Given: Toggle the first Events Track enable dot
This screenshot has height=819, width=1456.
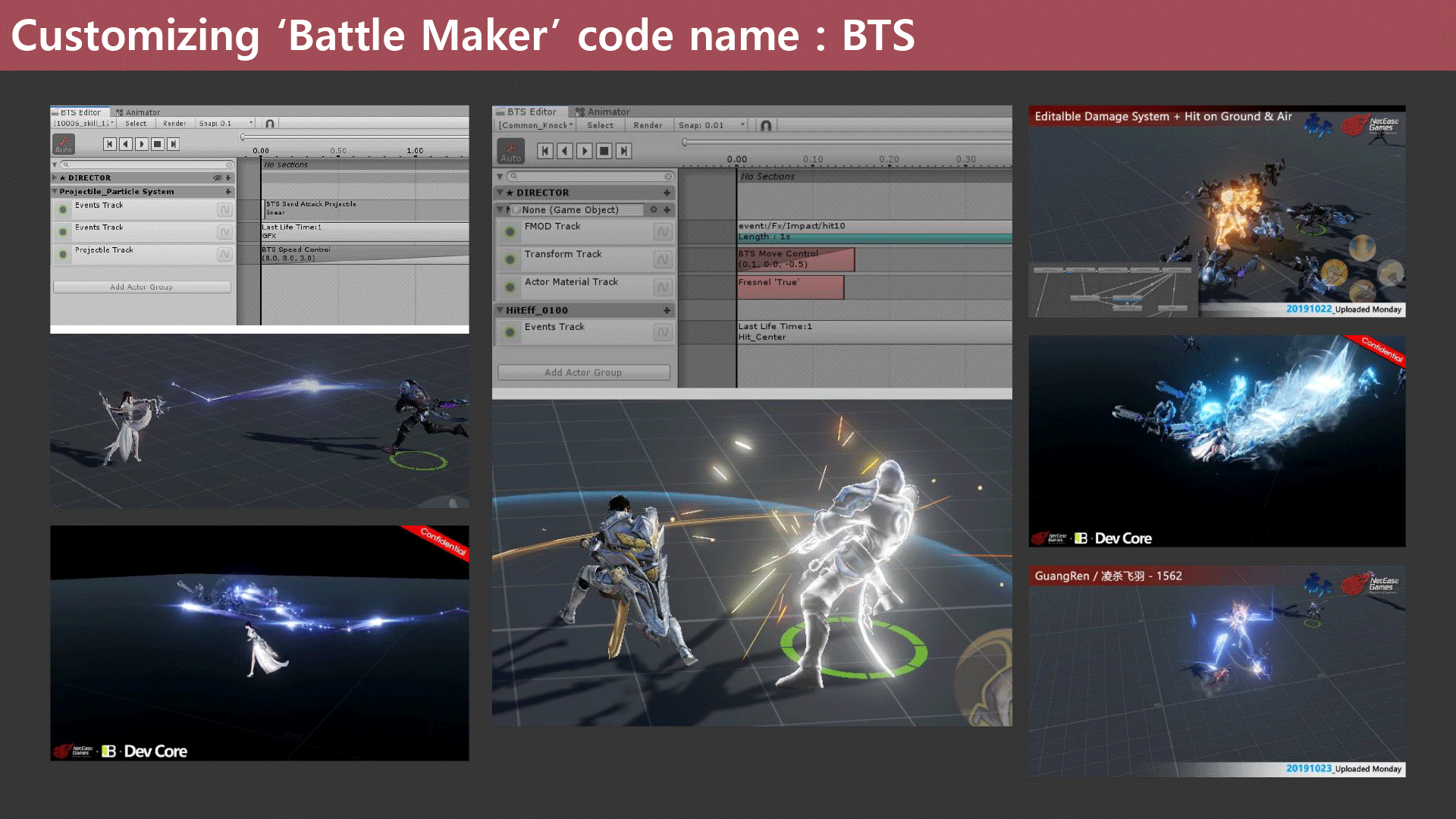Looking at the screenshot, I should 62,208.
